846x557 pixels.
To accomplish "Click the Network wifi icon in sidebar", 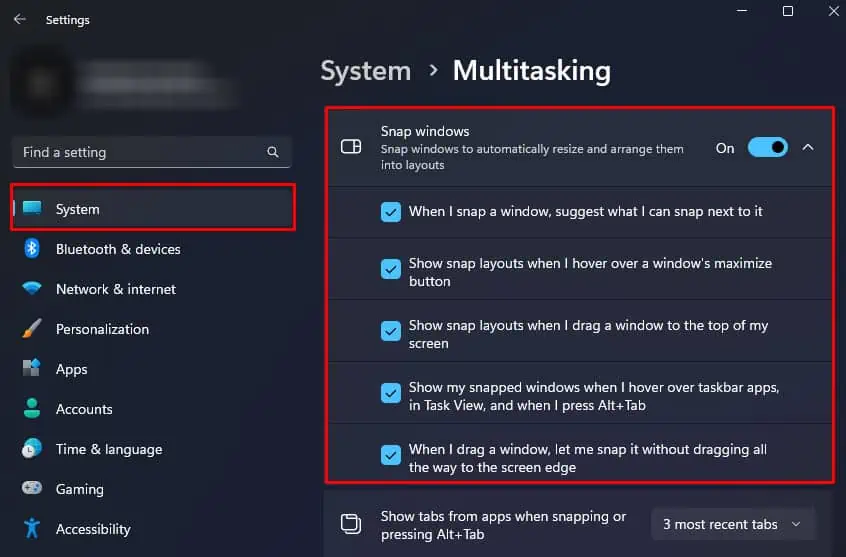I will (32, 288).
